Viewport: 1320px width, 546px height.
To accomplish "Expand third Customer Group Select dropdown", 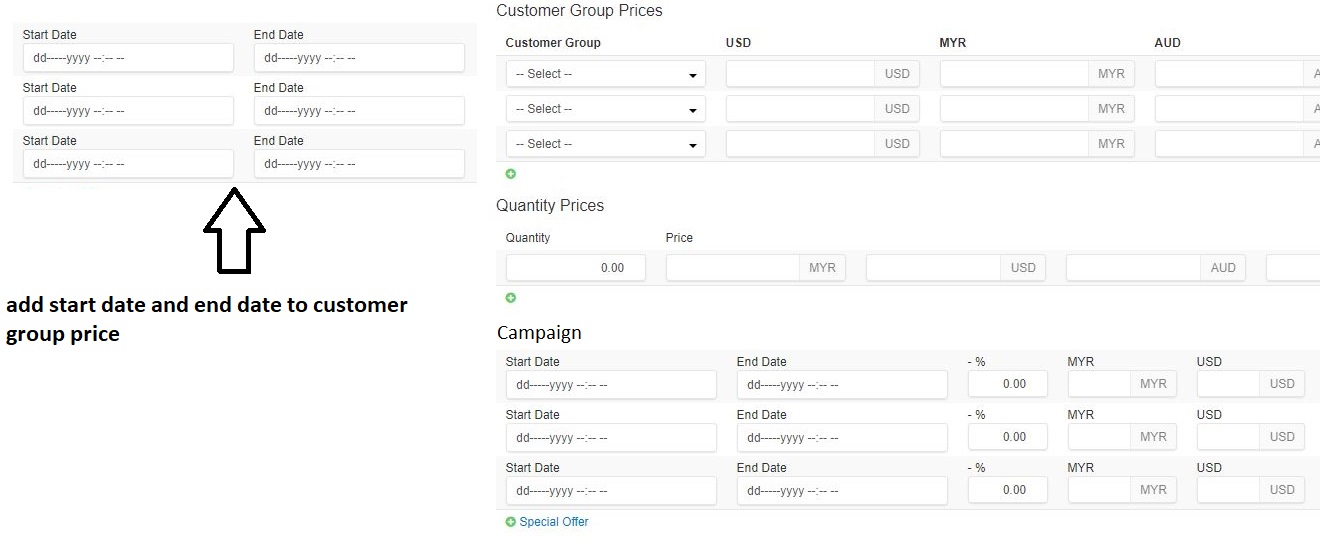I will (605, 144).
